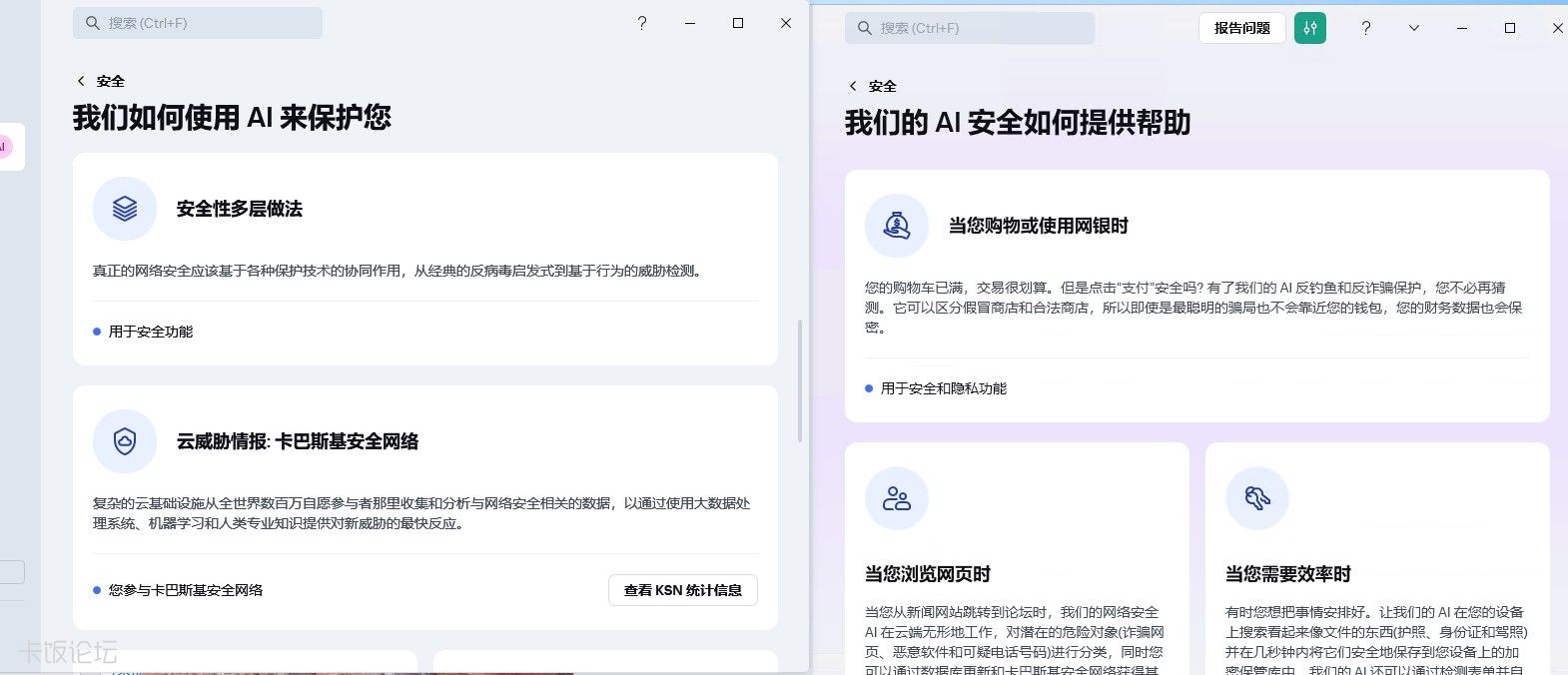Open help question mark in left window
This screenshot has height=675, width=1568.
click(642, 23)
